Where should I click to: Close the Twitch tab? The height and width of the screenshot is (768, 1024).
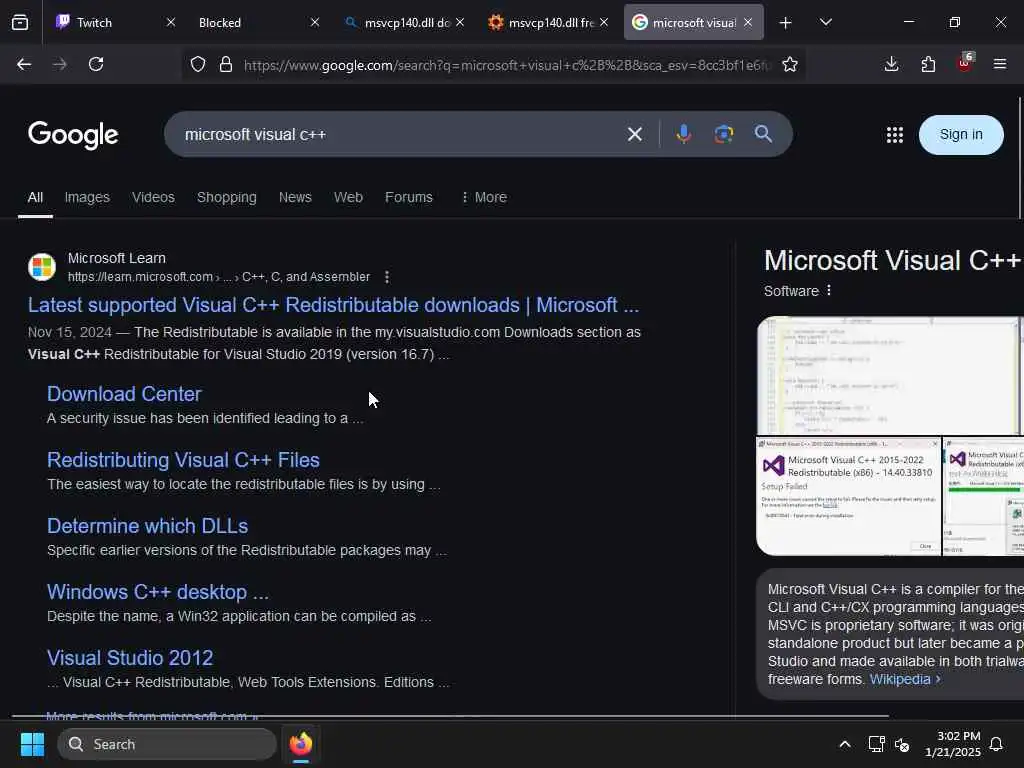click(x=170, y=22)
